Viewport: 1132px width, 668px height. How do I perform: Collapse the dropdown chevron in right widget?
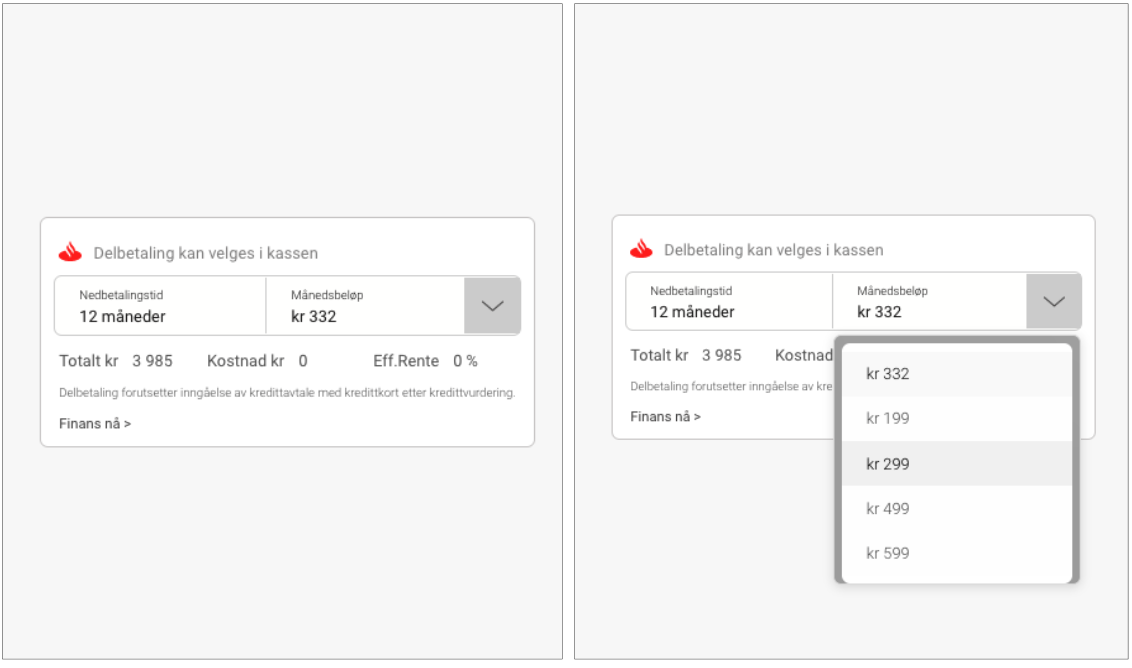(x=1053, y=301)
